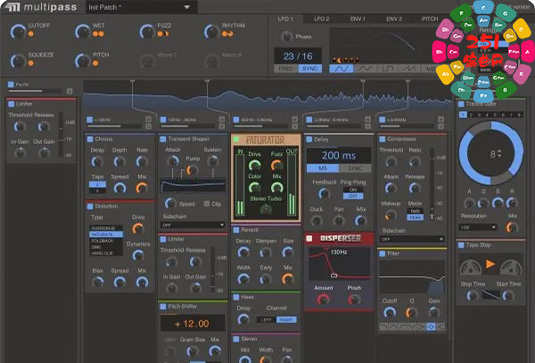Set LFO rate mode to SYNC

(310, 69)
